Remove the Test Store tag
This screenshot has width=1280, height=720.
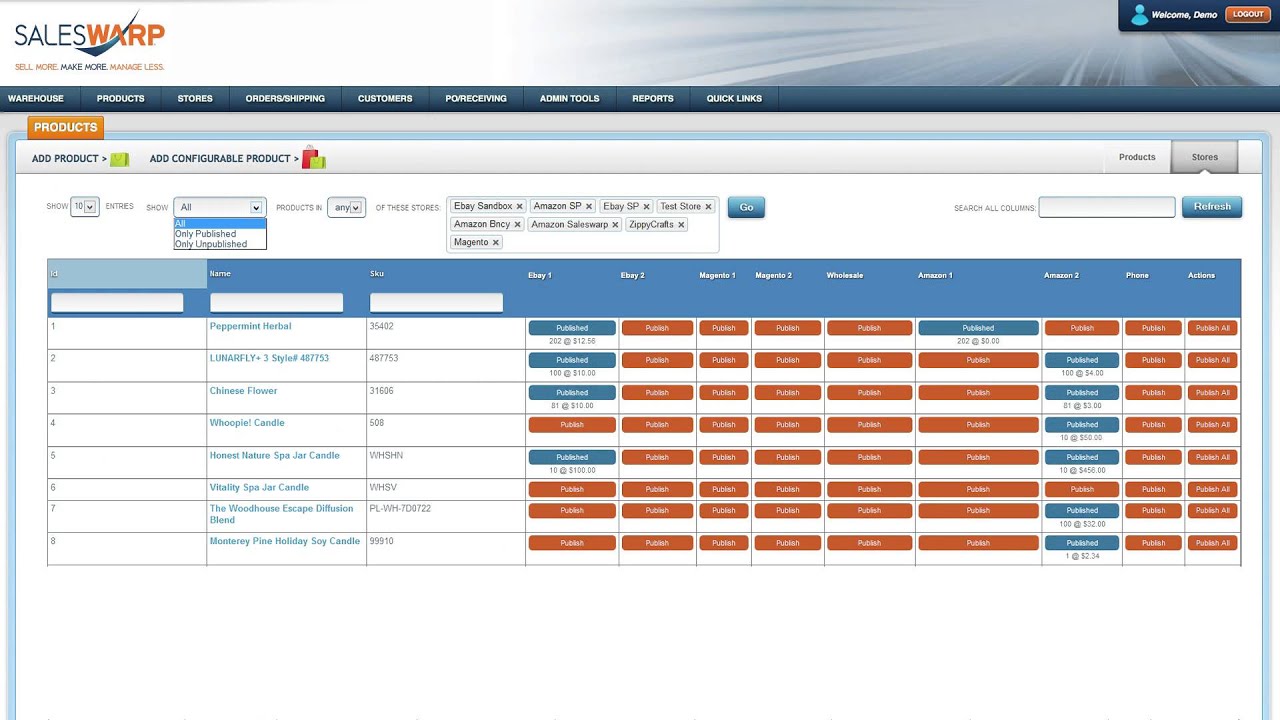coord(708,207)
